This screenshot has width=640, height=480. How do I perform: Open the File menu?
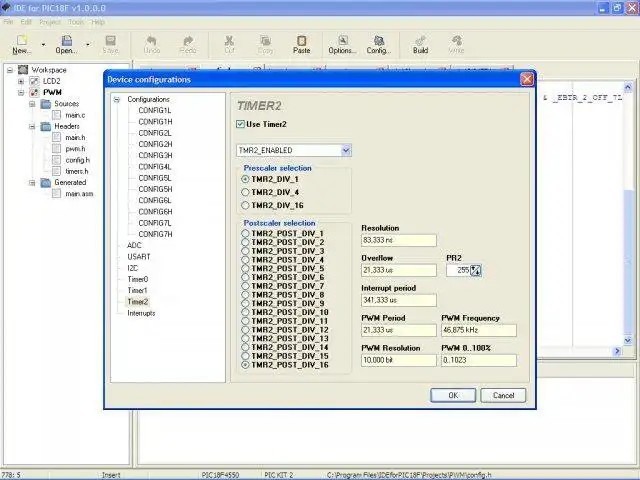tap(8, 22)
